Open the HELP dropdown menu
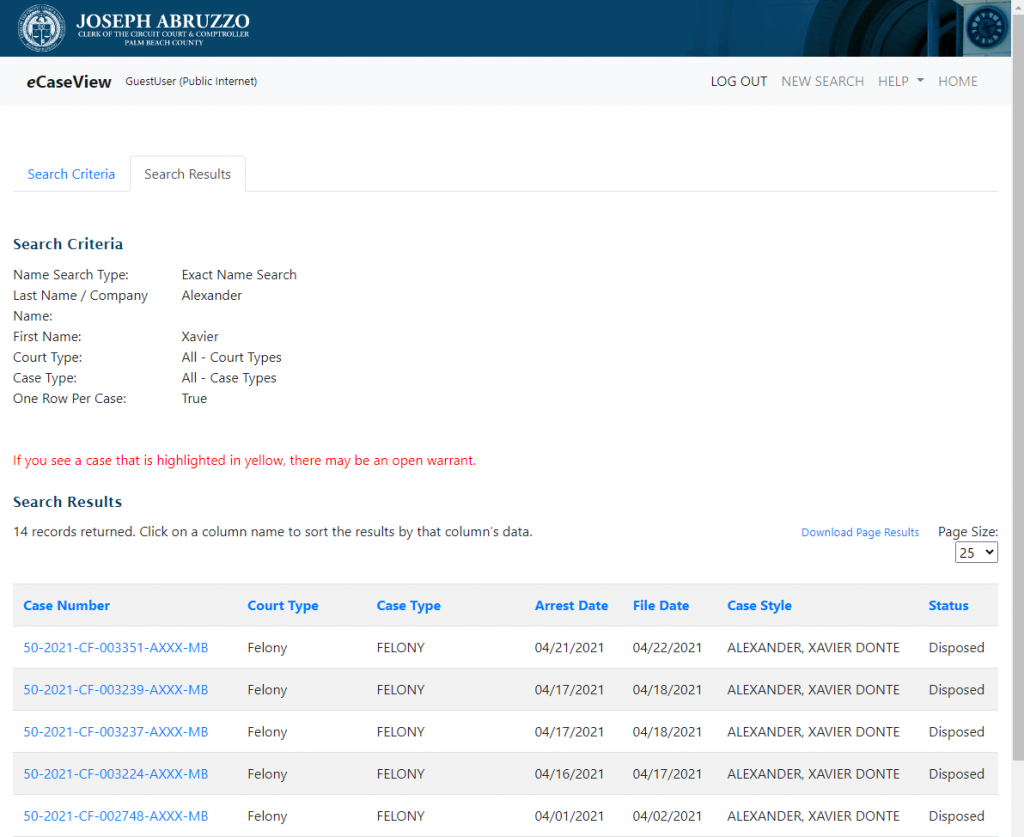1024x837 pixels. pos(900,81)
